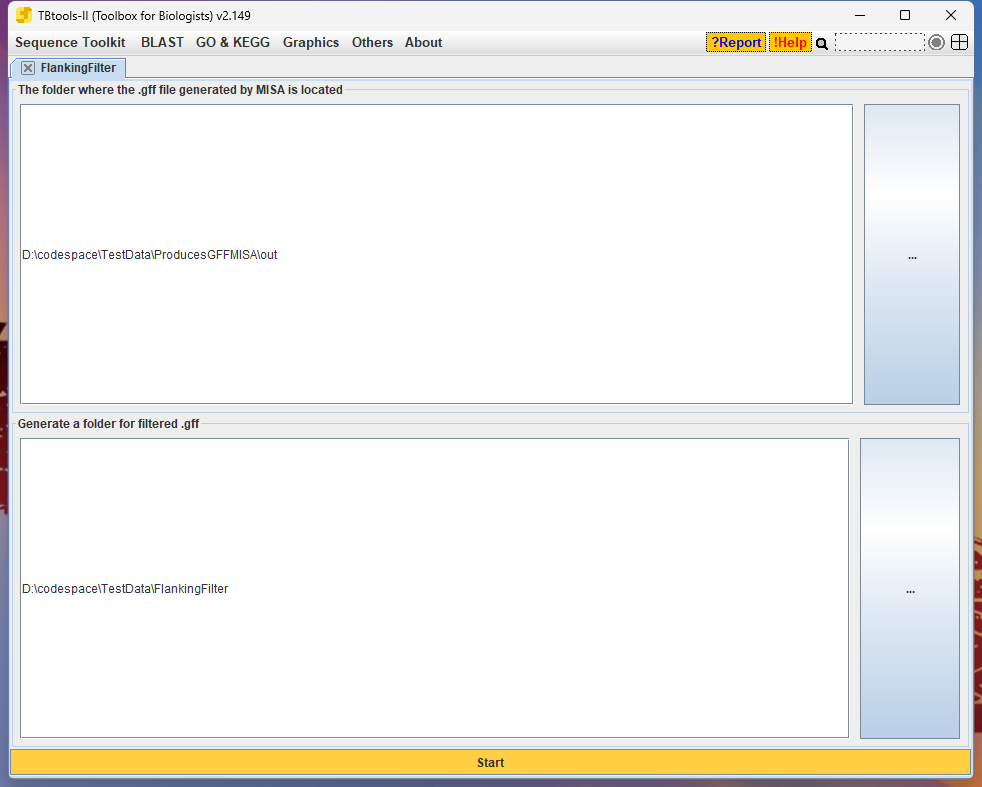Open the BLAST menu

tap(162, 42)
